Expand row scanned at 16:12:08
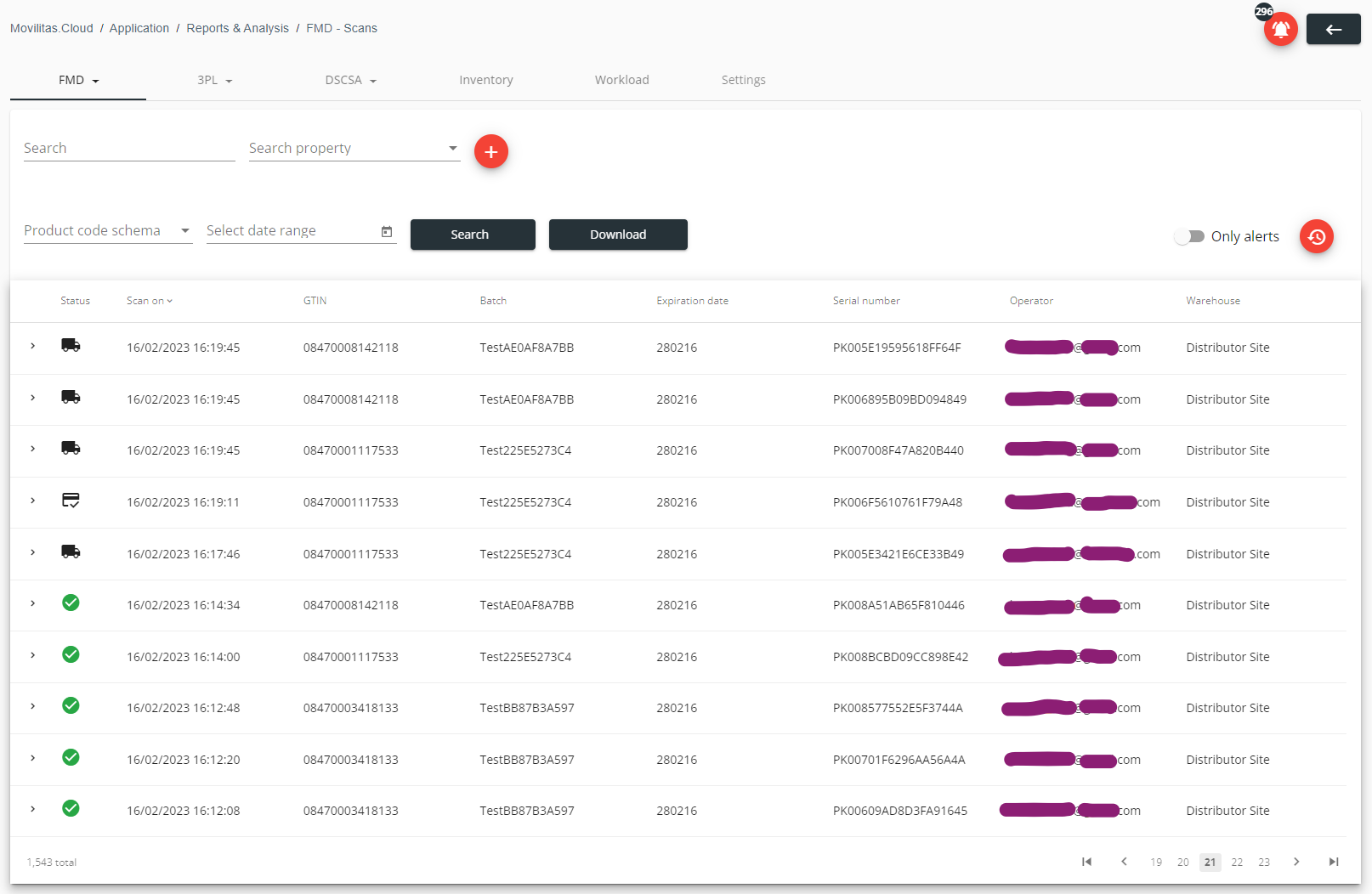This screenshot has height=894, width=1372. pyautogui.click(x=32, y=809)
